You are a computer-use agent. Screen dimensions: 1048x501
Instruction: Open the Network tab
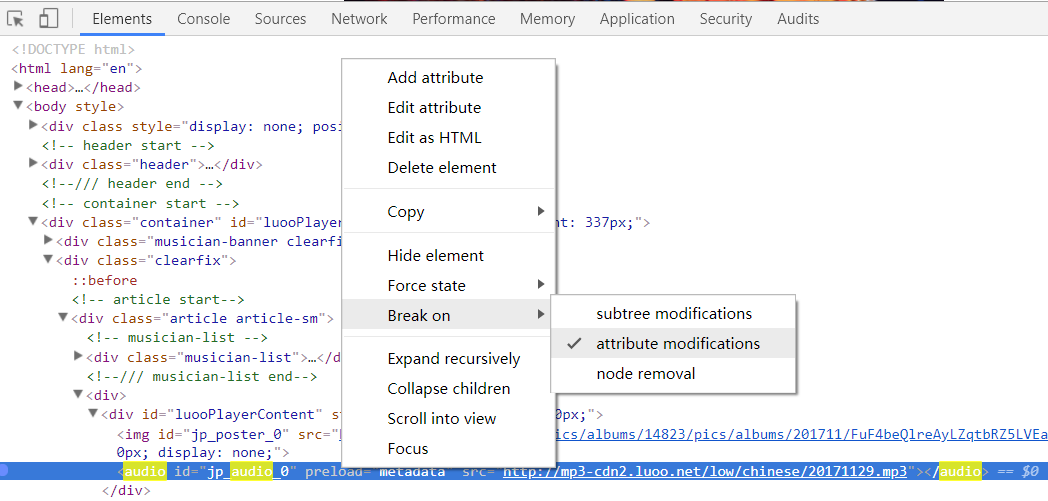click(x=359, y=19)
